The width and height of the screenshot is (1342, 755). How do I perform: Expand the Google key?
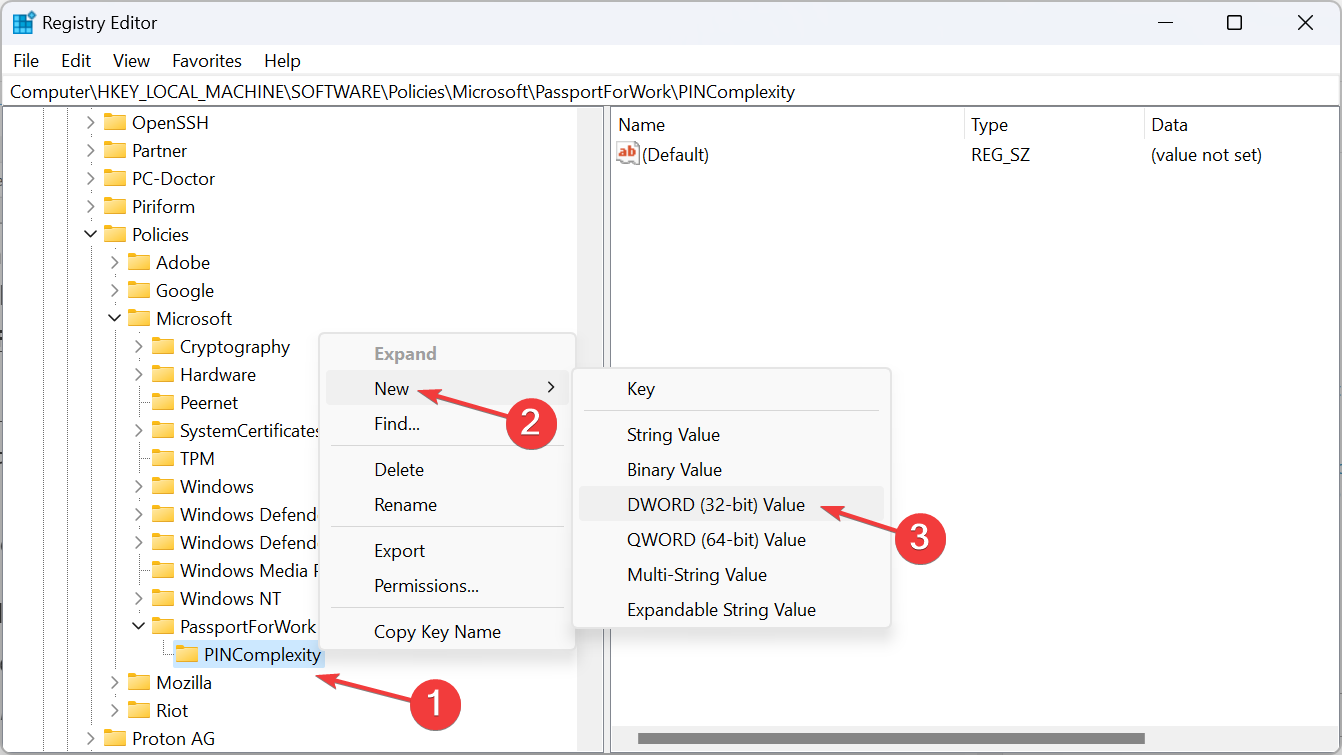coord(115,291)
